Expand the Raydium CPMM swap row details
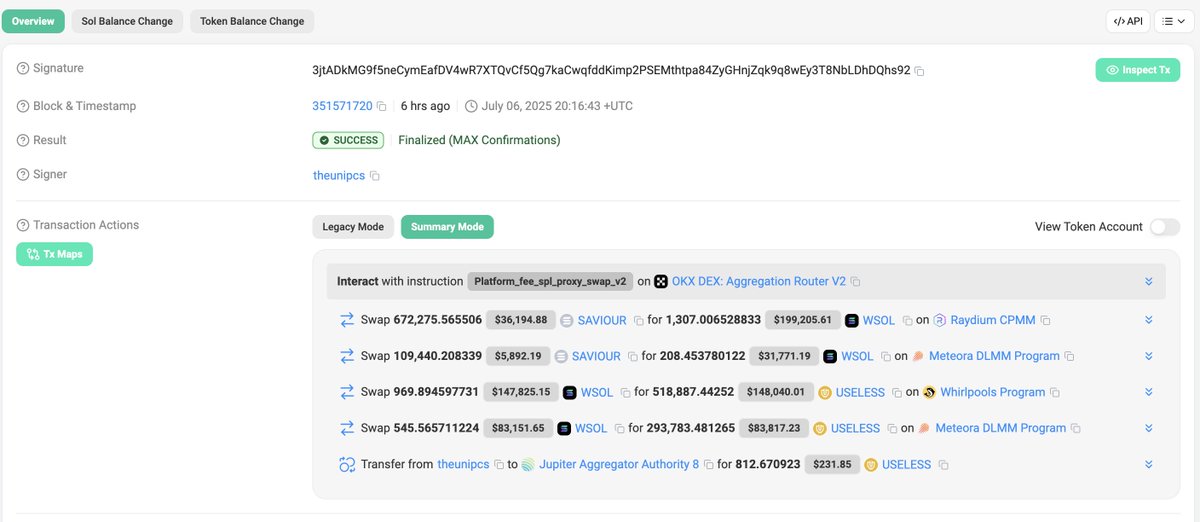Viewport: 1200px width, 522px height. [x=1149, y=320]
